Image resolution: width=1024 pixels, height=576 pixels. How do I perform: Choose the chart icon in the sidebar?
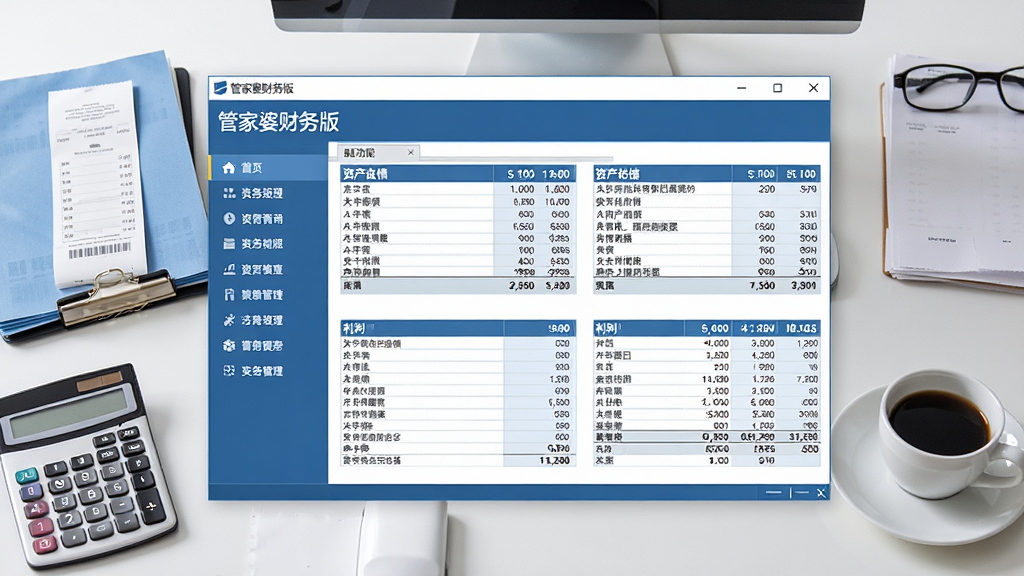coord(229,269)
